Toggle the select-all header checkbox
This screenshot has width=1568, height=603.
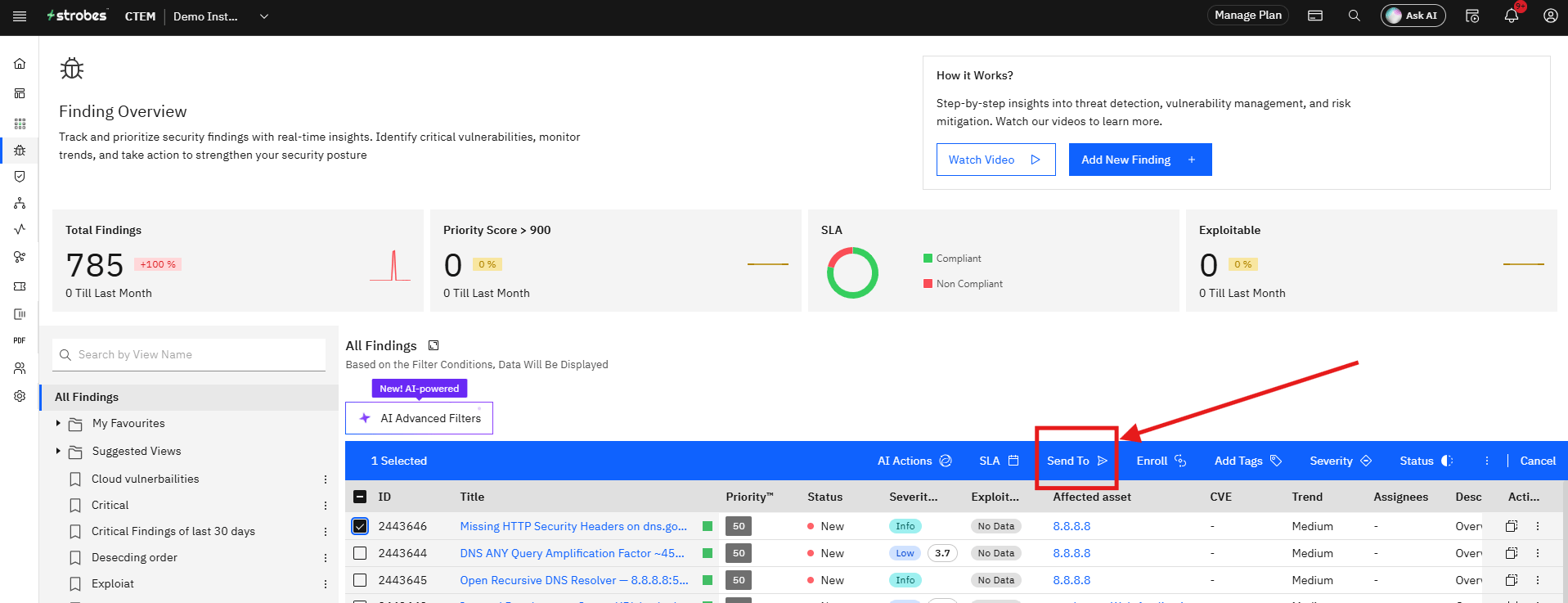pos(360,497)
